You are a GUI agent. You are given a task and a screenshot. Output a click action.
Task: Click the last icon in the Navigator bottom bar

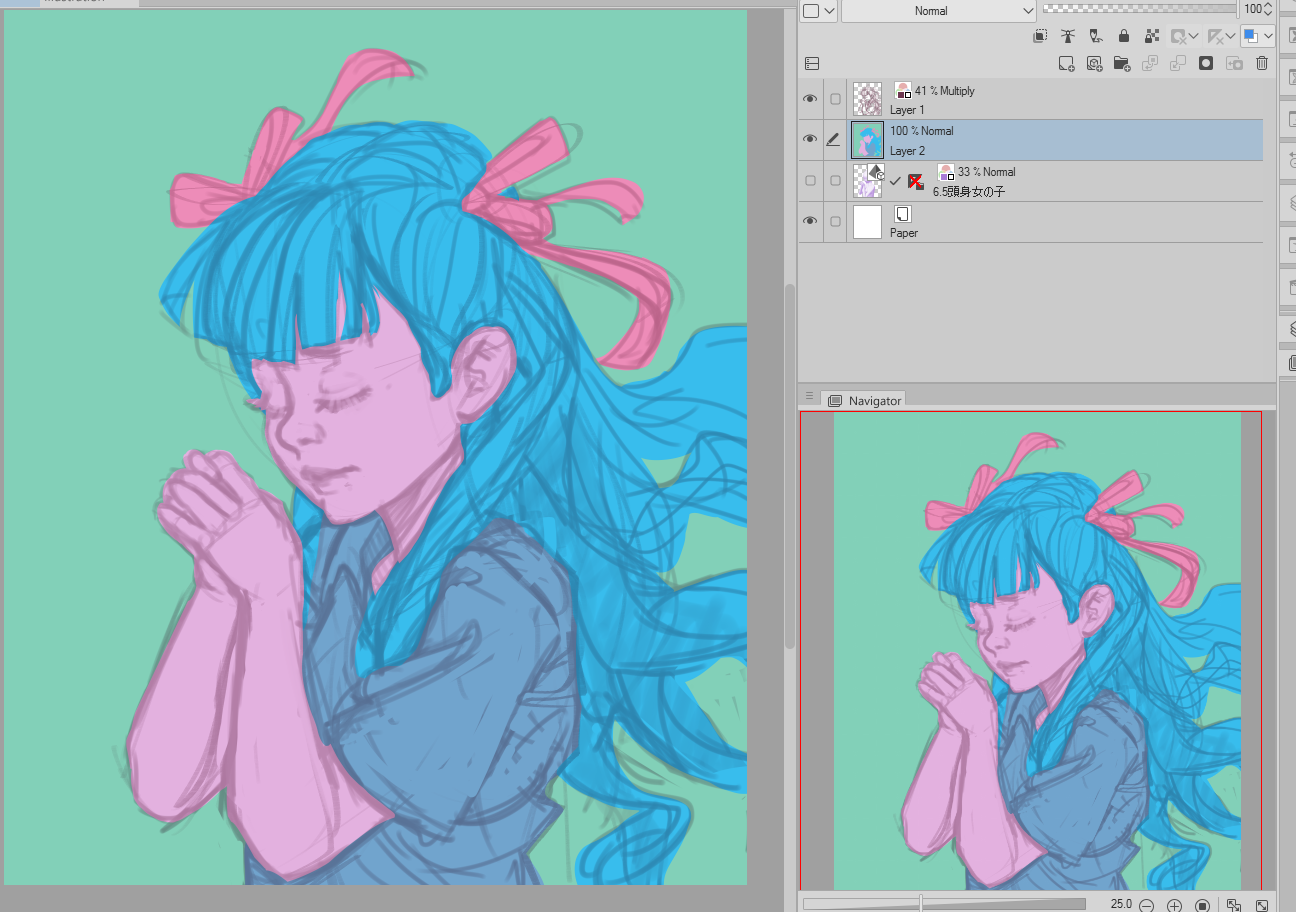[x=1262, y=905]
